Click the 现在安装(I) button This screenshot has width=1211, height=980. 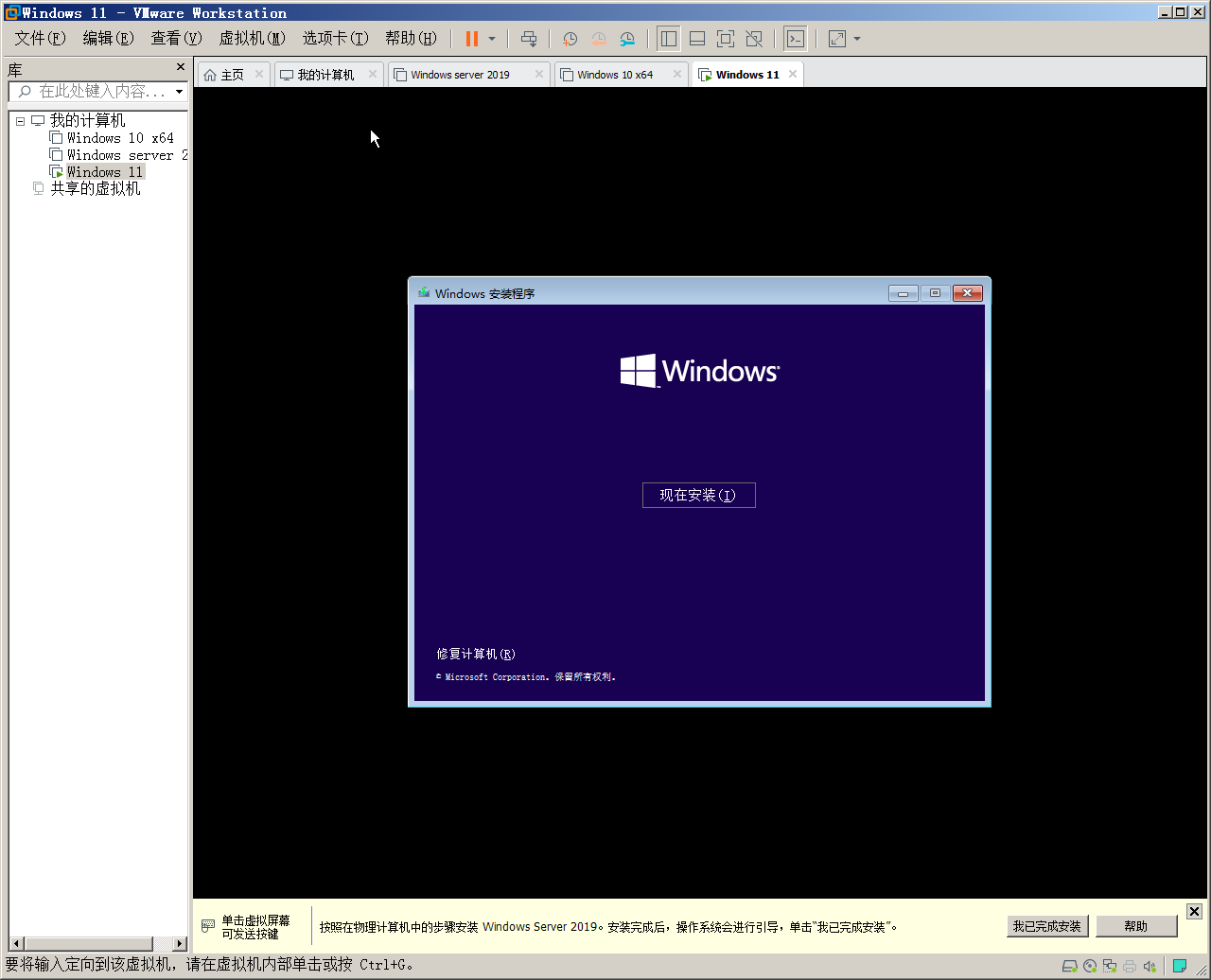pos(698,495)
